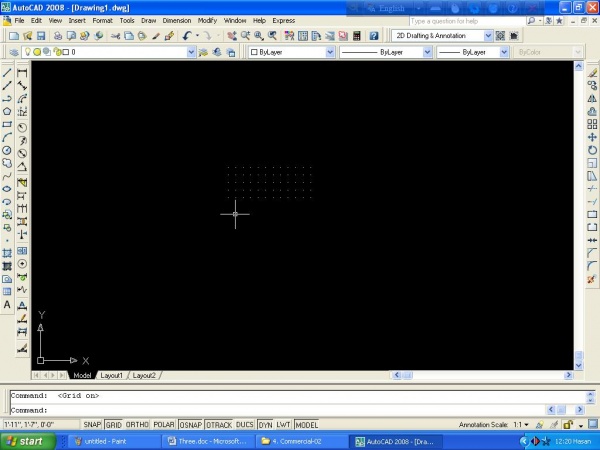
Task: Click the Save icon in toolbar
Action: 41,36
